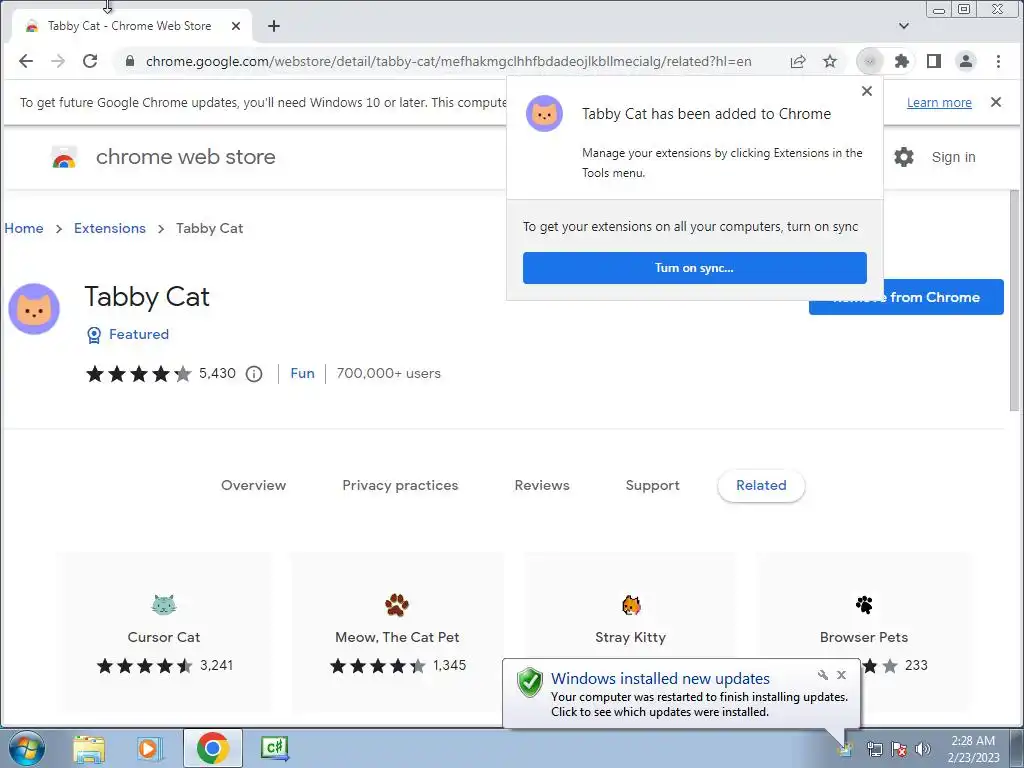Close the Tabby Cat Web Store tab

pyautogui.click(x=236, y=26)
